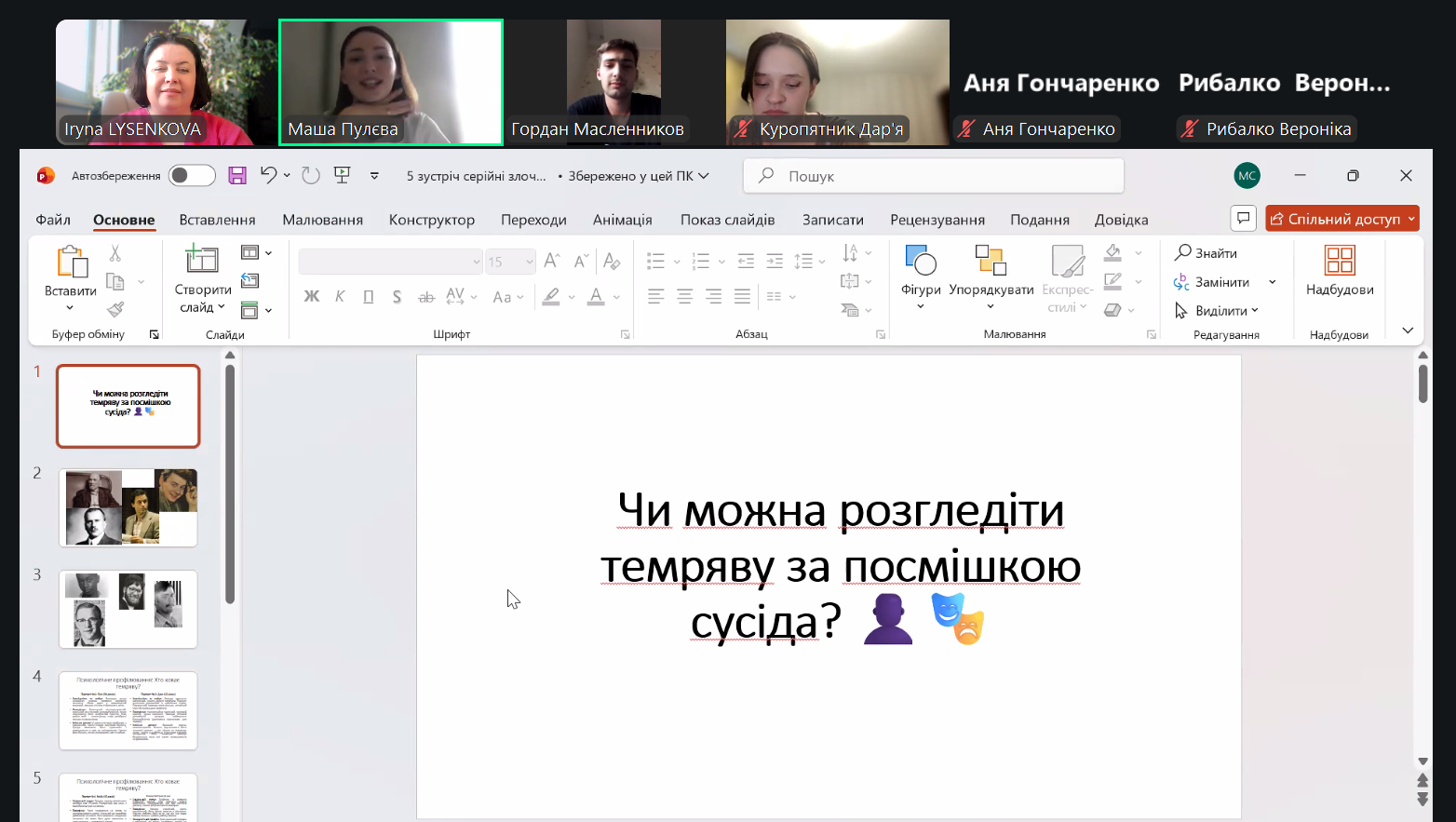The image size is (1456, 822).
Task: Click the Cut scissors icon
Action: (x=115, y=253)
